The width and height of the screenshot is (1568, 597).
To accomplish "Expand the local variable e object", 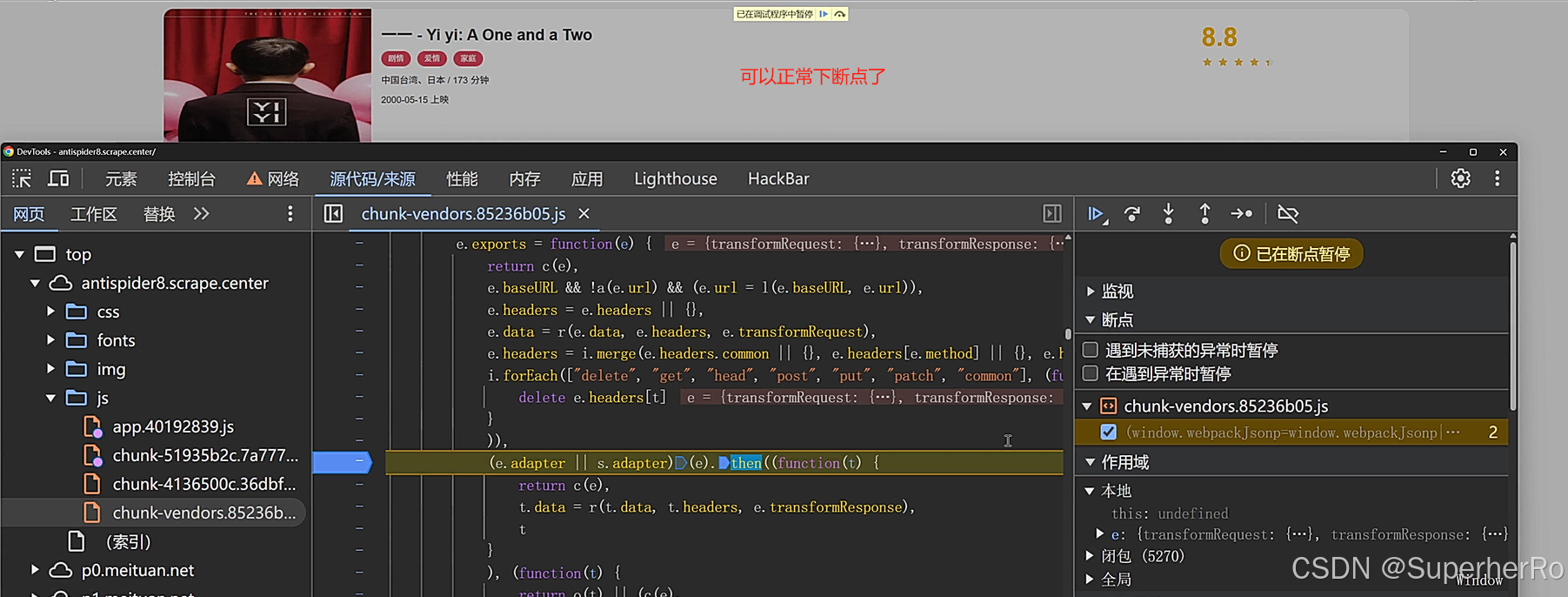I will (1100, 533).
